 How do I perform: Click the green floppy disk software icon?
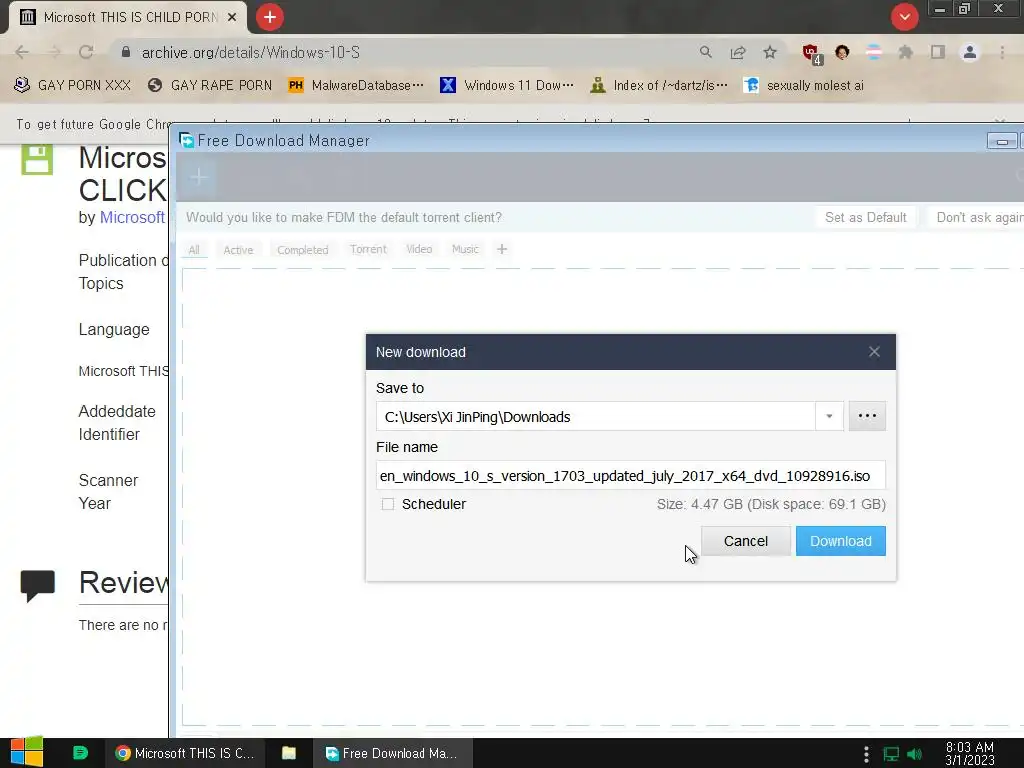[x=37, y=160]
